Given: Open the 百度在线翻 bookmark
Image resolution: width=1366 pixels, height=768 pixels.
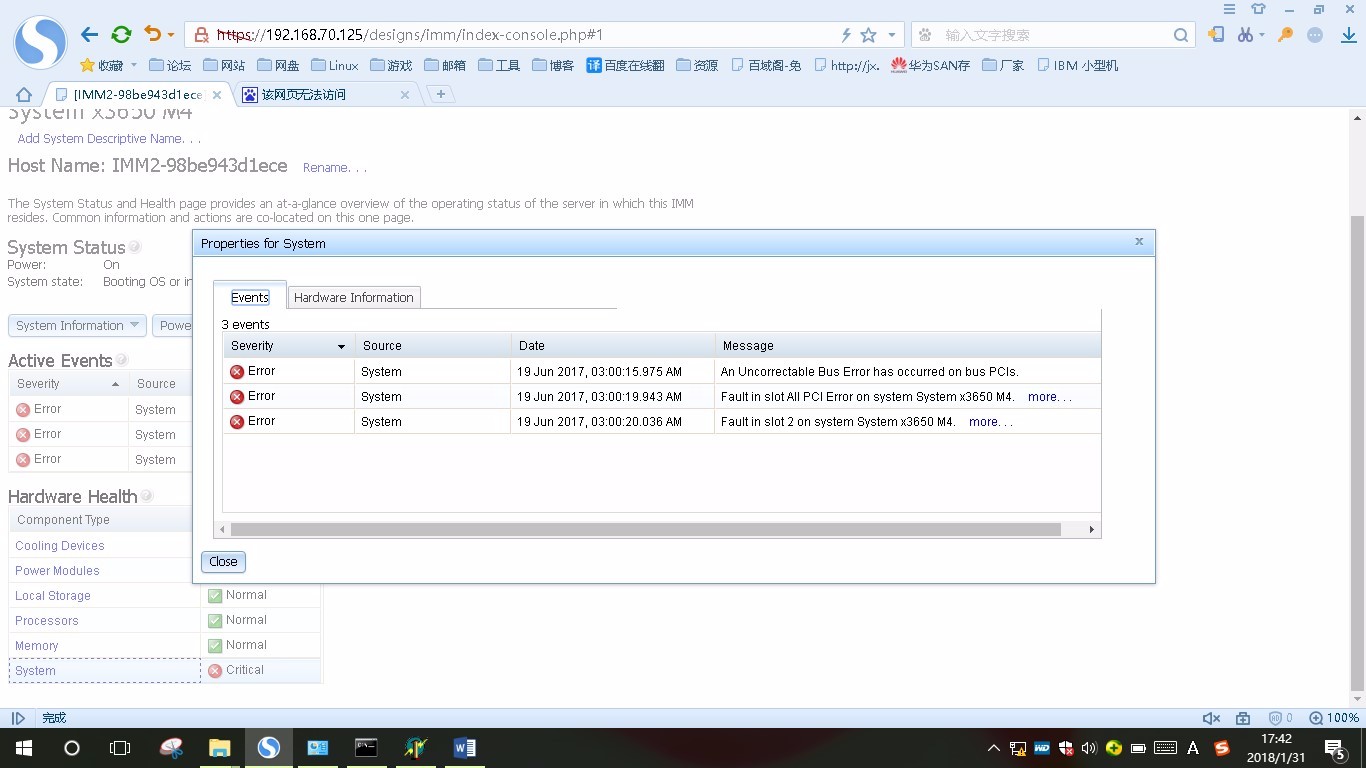Looking at the screenshot, I should [x=625, y=65].
